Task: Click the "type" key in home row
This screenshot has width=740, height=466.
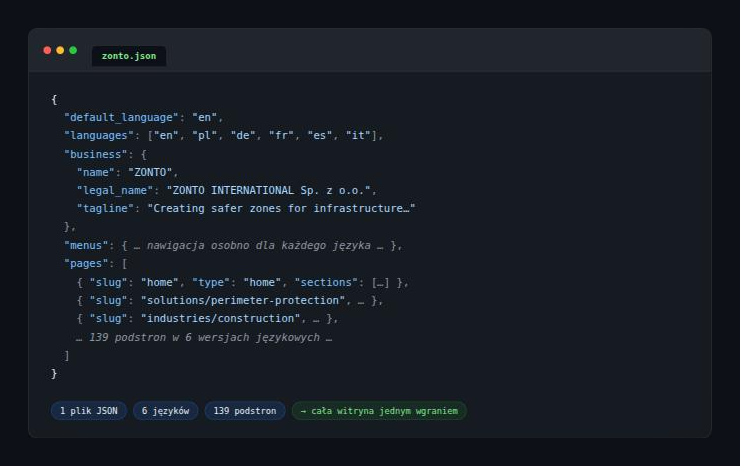Action: 210,282
